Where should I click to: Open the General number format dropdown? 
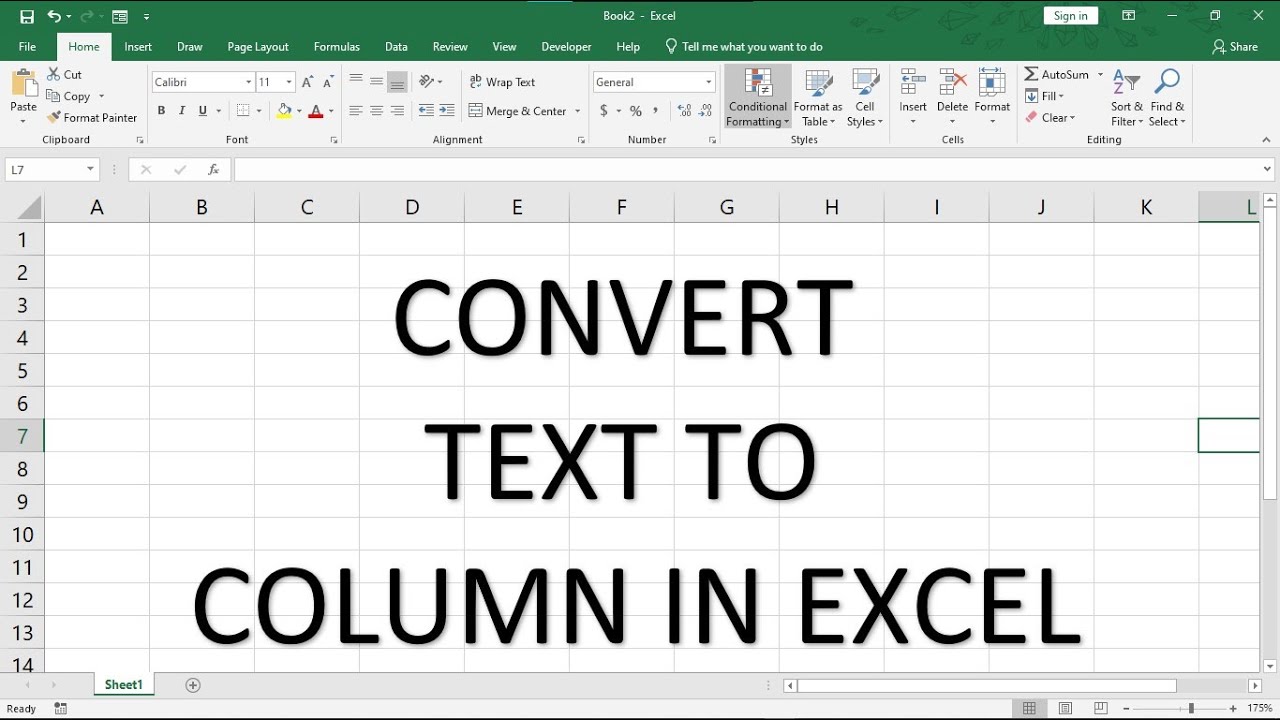pos(708,82)
